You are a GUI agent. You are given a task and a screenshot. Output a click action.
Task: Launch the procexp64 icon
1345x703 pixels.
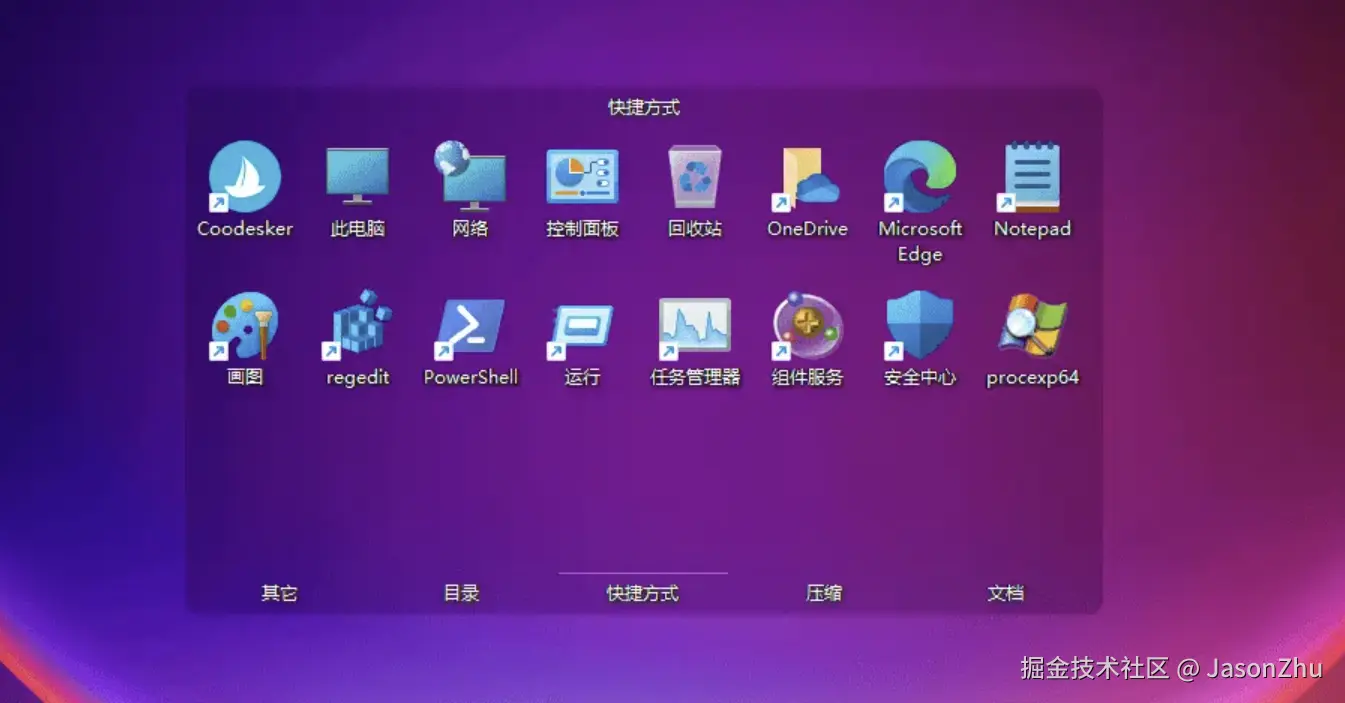click(x=1032, y=326)
